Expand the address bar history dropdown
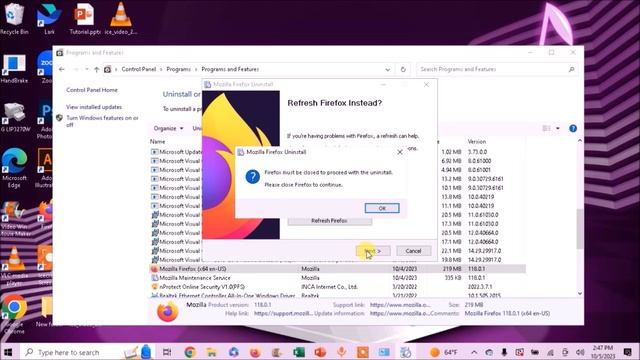The width and height of the screenshot is (640, 360). click(387, 69)
